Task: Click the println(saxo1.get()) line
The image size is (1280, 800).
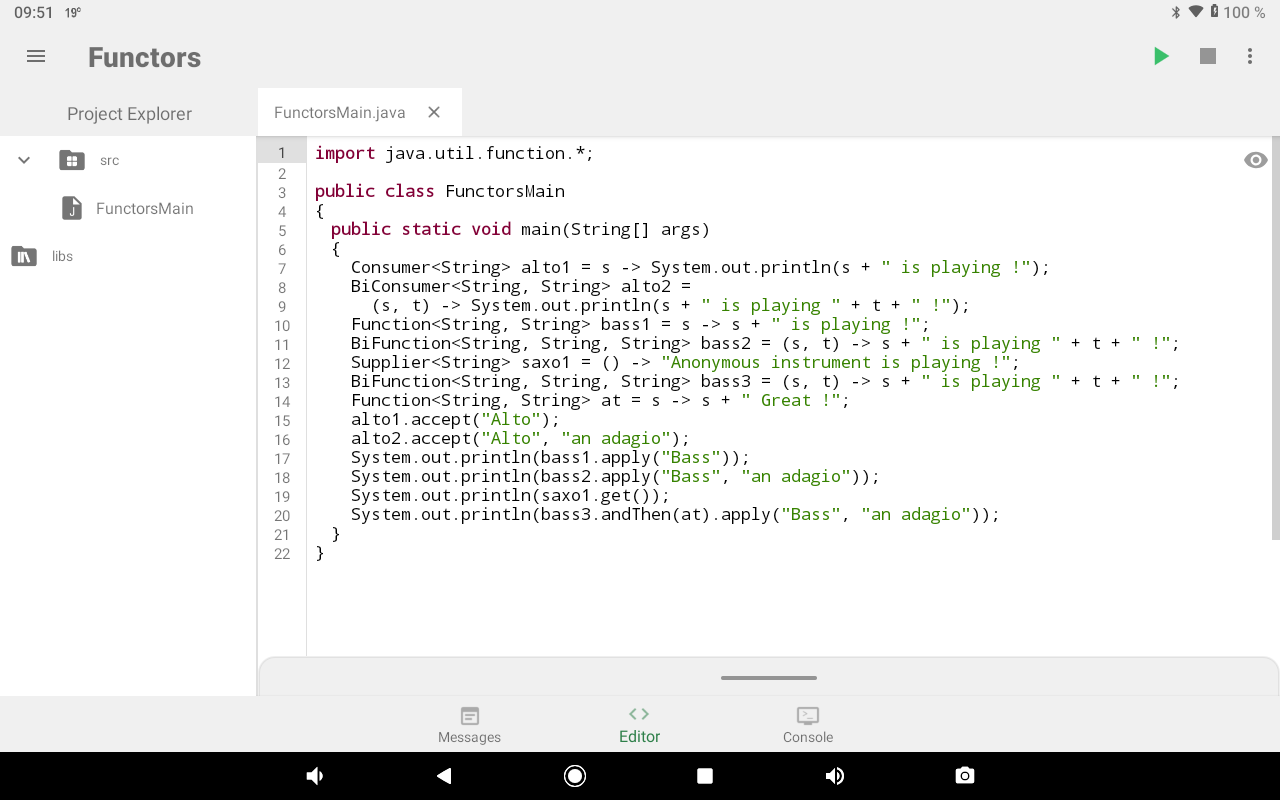Action: 510,495
